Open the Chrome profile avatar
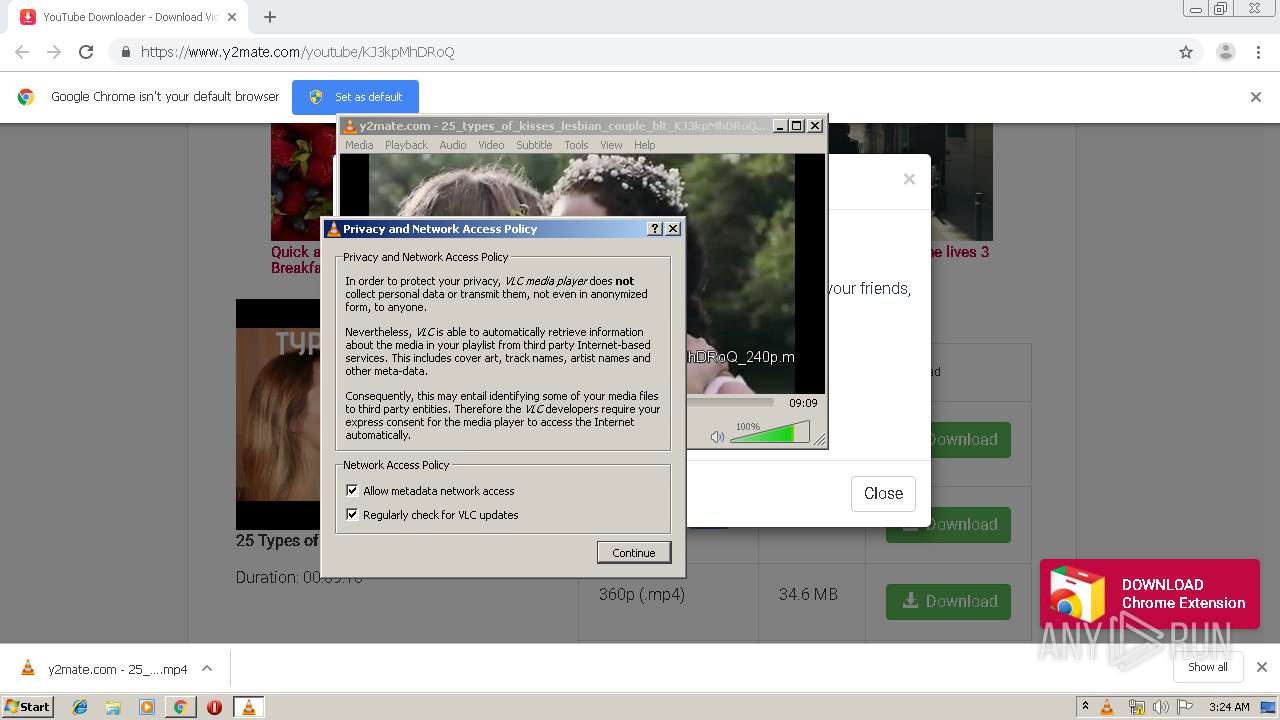Image resolution: width=1280 pixels, height=720 pixels. coord(1225,52)
